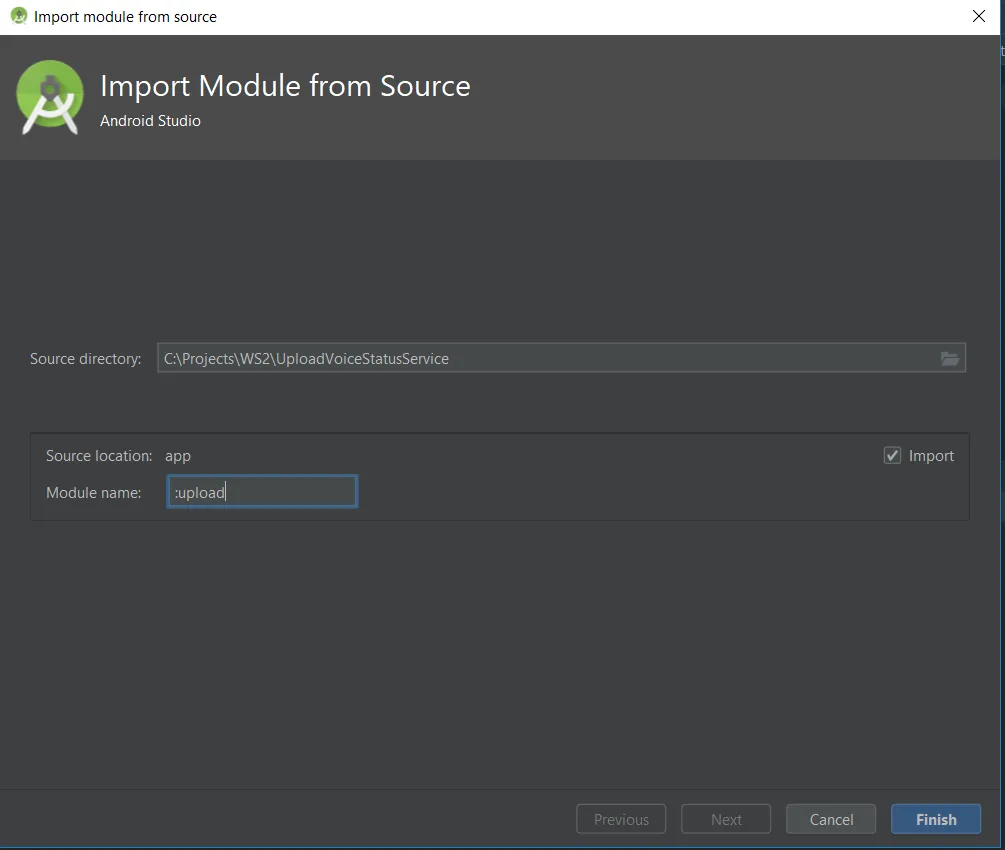Click the "Android Studio" subtitle text
Screen dimensions: 1005x850
[150, 121]
